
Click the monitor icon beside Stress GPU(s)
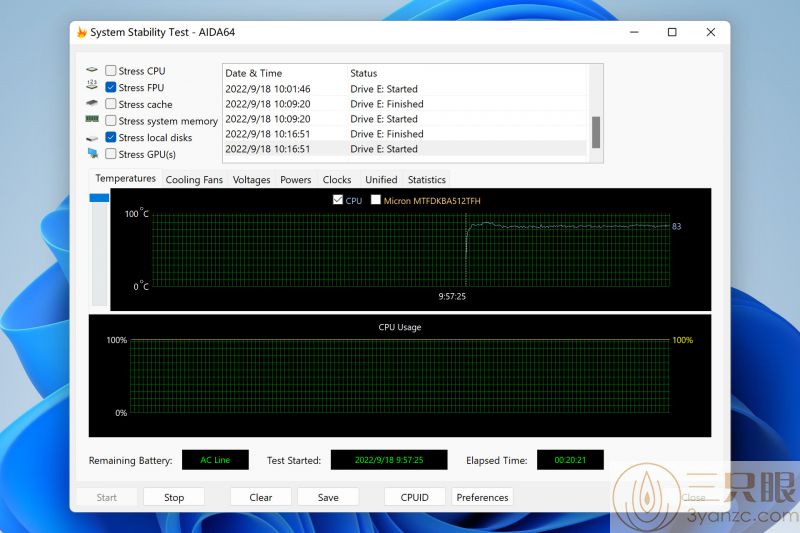pos(93,153)
